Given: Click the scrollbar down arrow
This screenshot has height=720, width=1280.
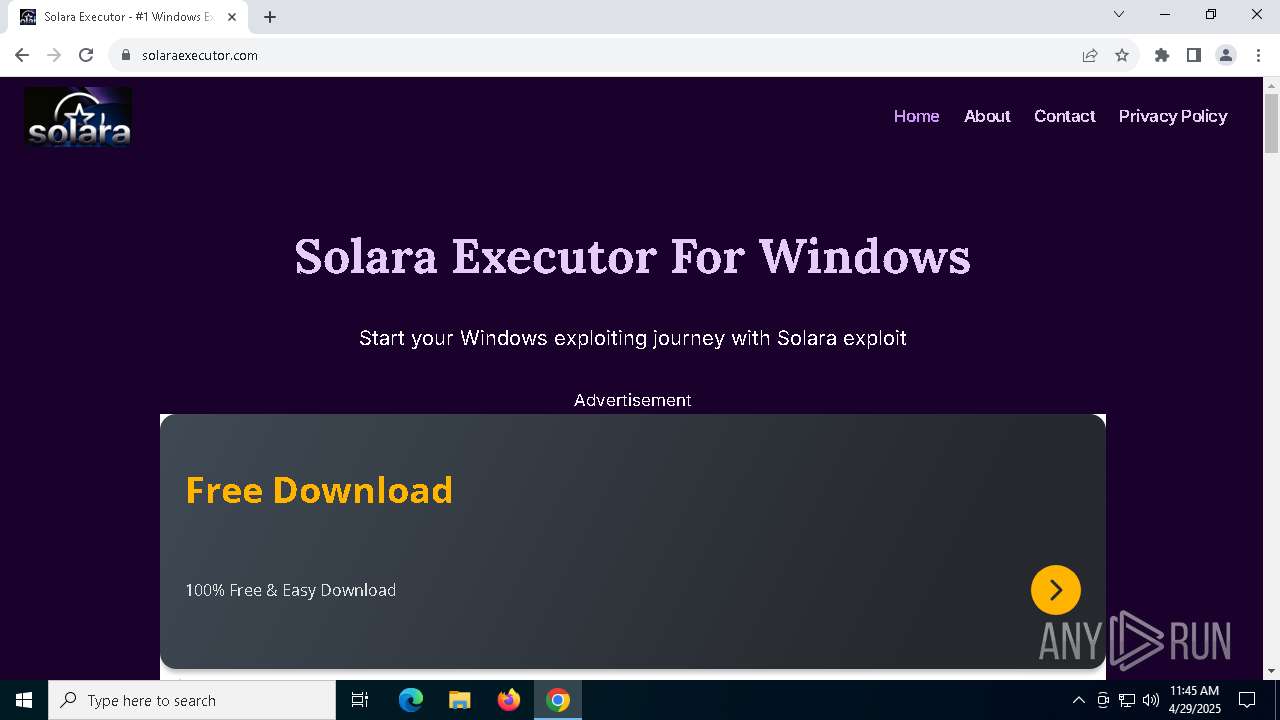Looking at the screenshot, I should 1271,671.
